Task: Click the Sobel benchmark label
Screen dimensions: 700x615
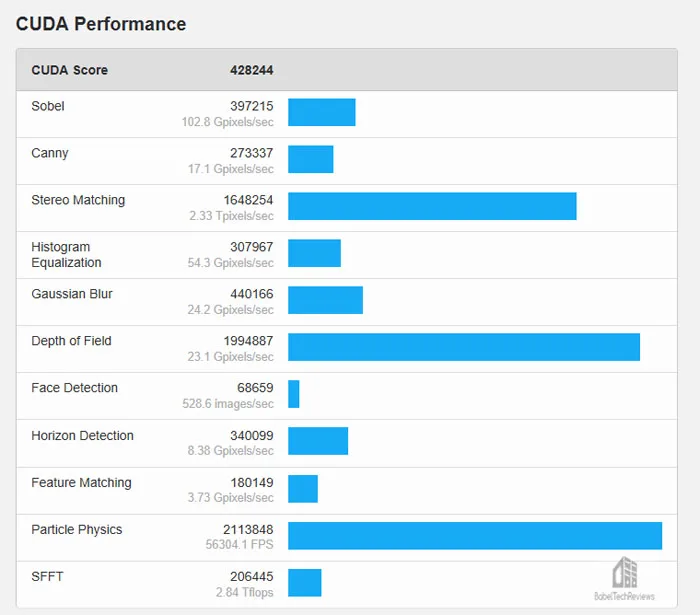Action: (48, 106)
